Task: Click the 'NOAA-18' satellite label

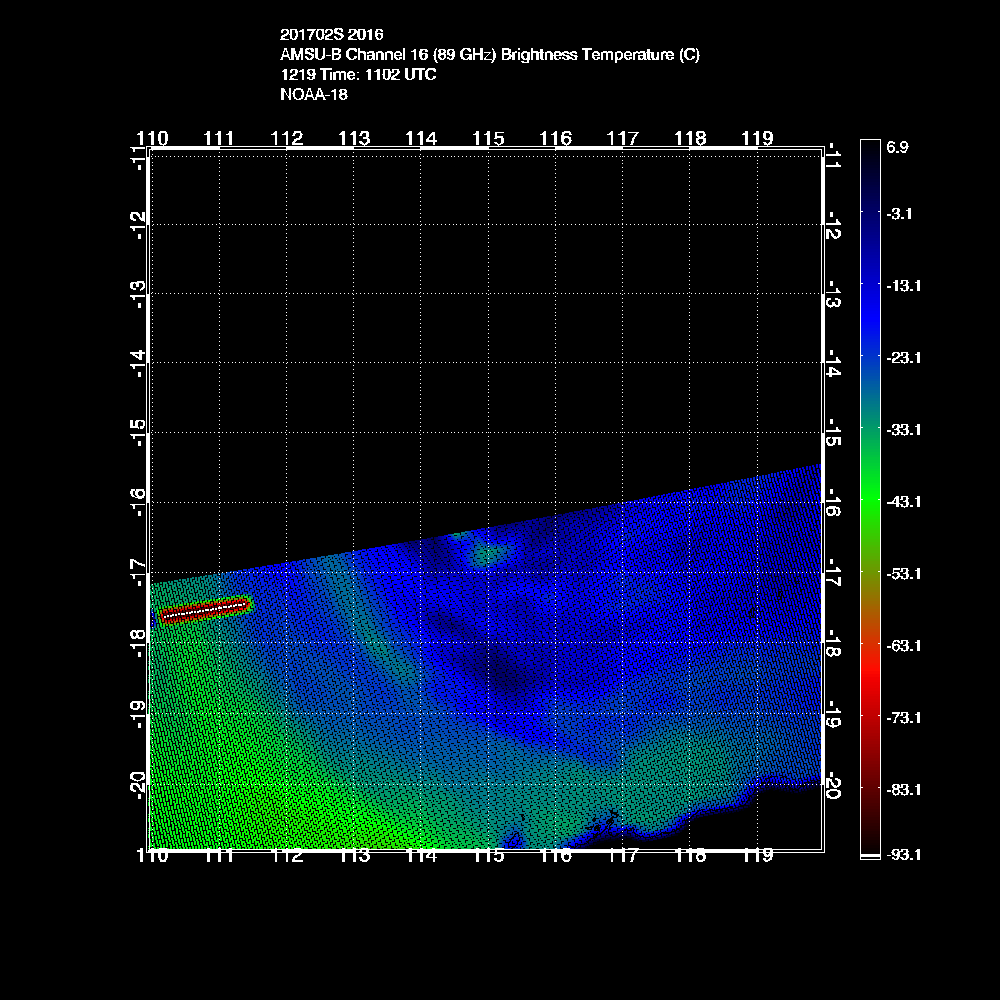Action: coord(314,94)
